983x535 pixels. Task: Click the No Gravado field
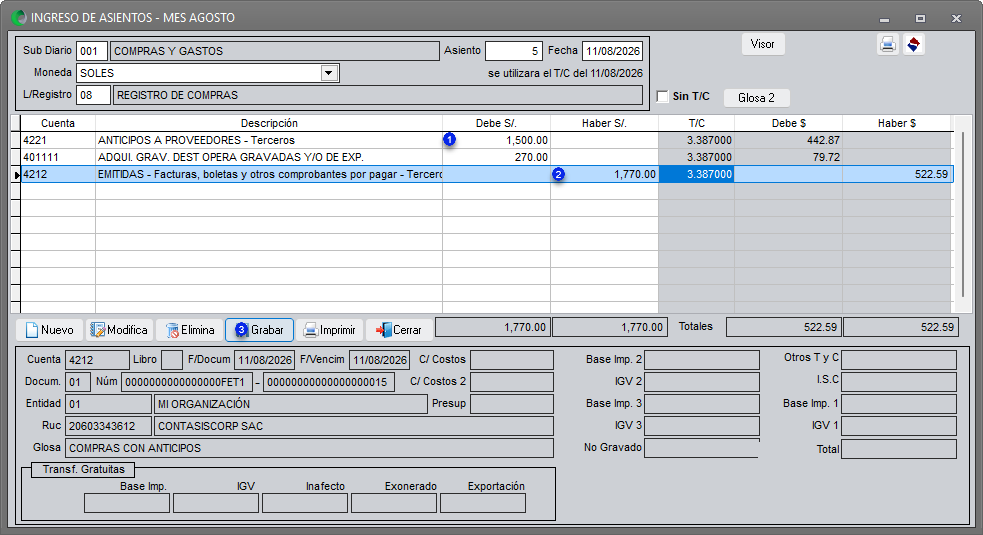click(x=702, y=448)
